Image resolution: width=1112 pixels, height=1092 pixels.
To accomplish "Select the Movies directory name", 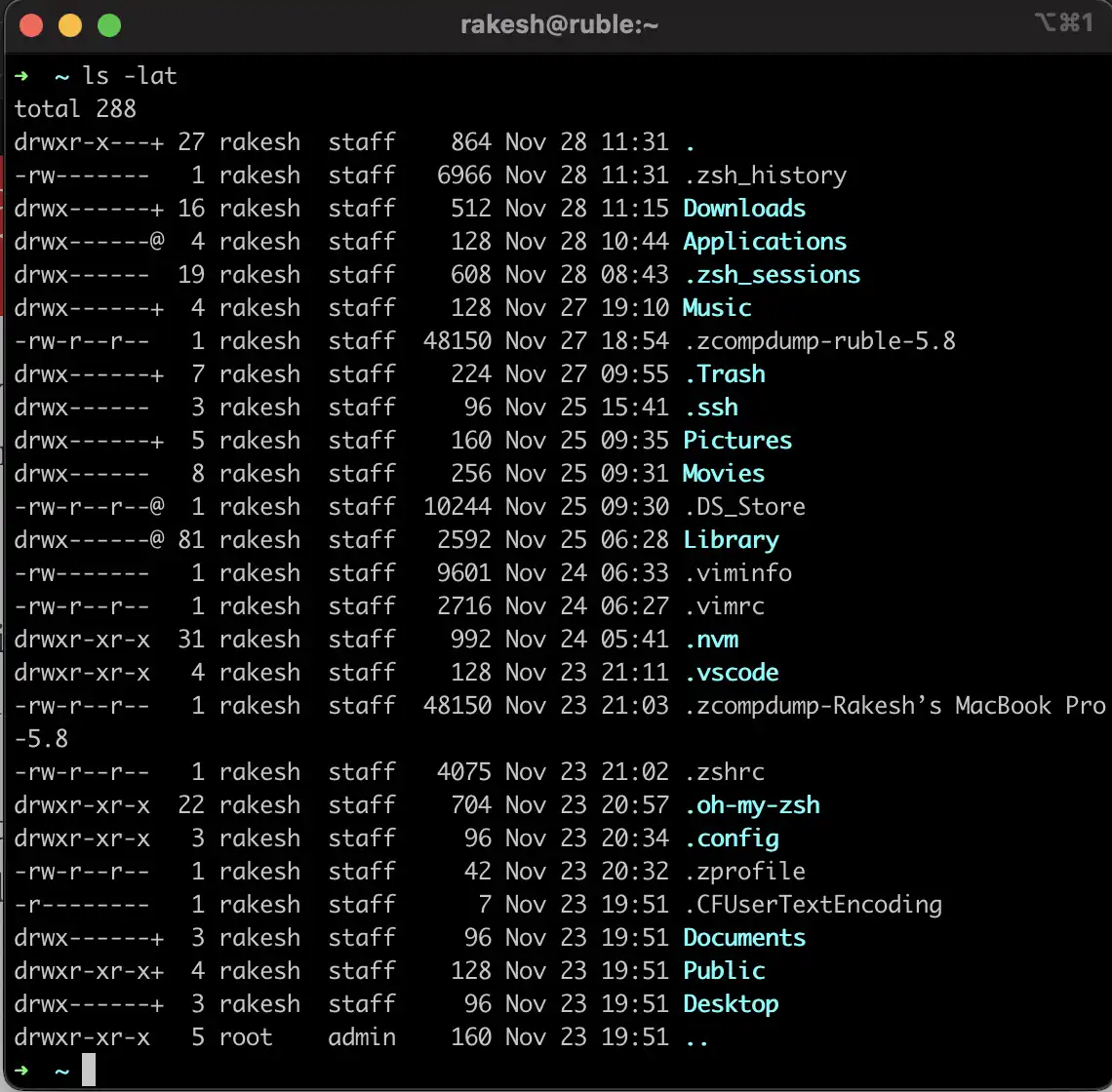I will click(x=724, y=474).
